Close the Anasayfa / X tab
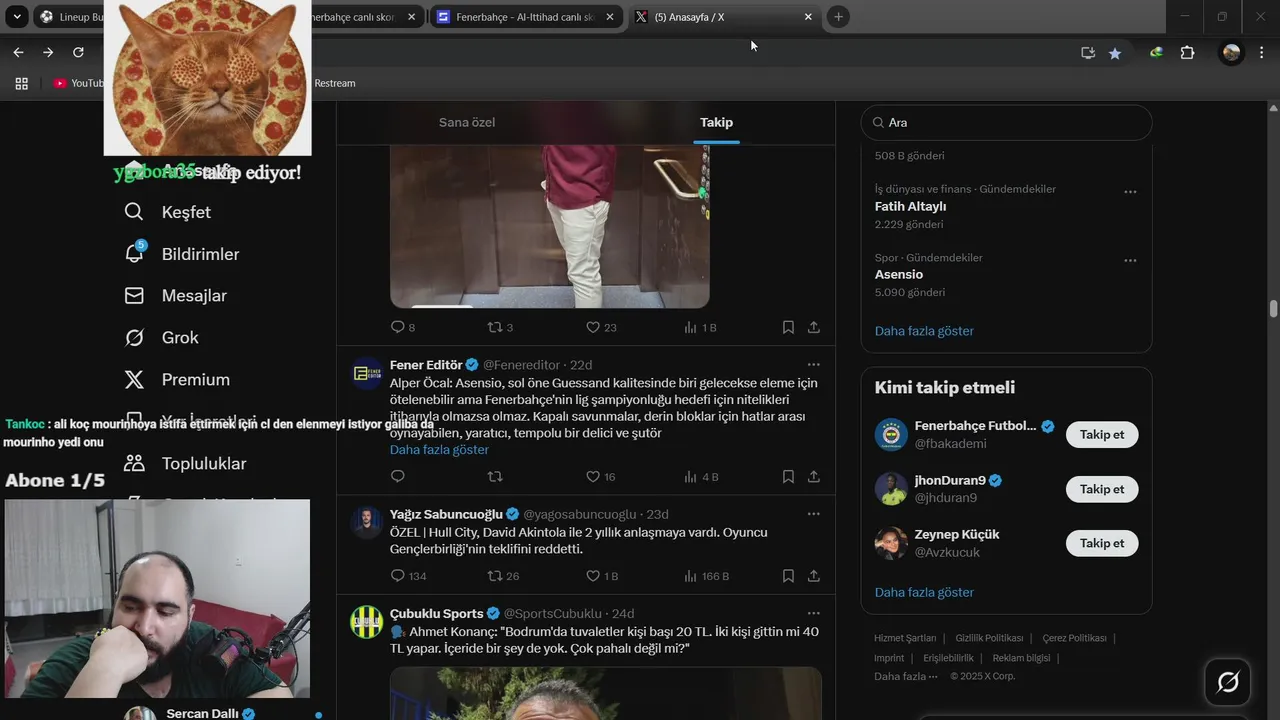The image size is (1280, 720). [808, 17]
